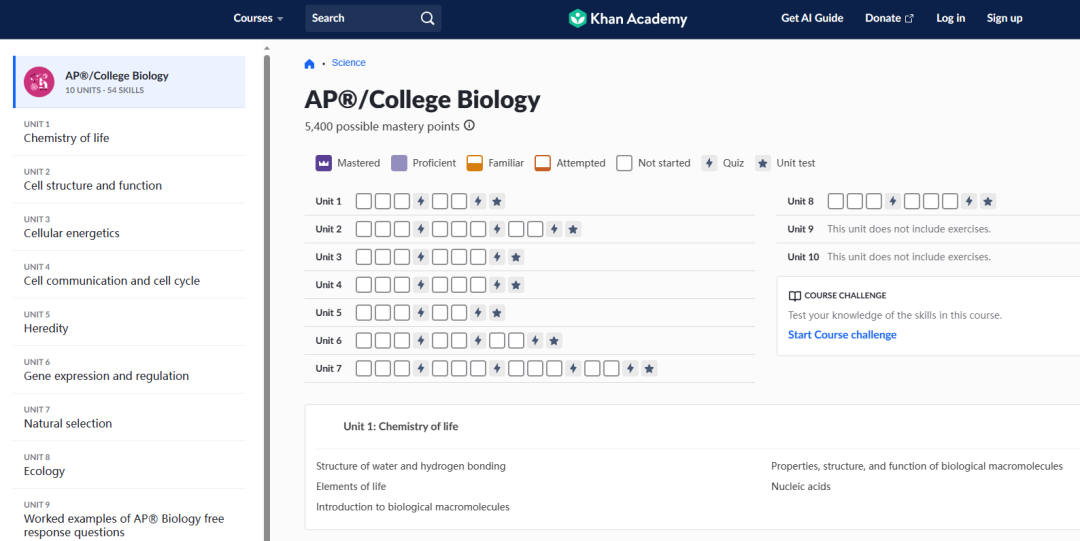Click Donate external link icon
Image resolution: width=1080 pixels, height=541 pixels.
(x=909, y=19)
